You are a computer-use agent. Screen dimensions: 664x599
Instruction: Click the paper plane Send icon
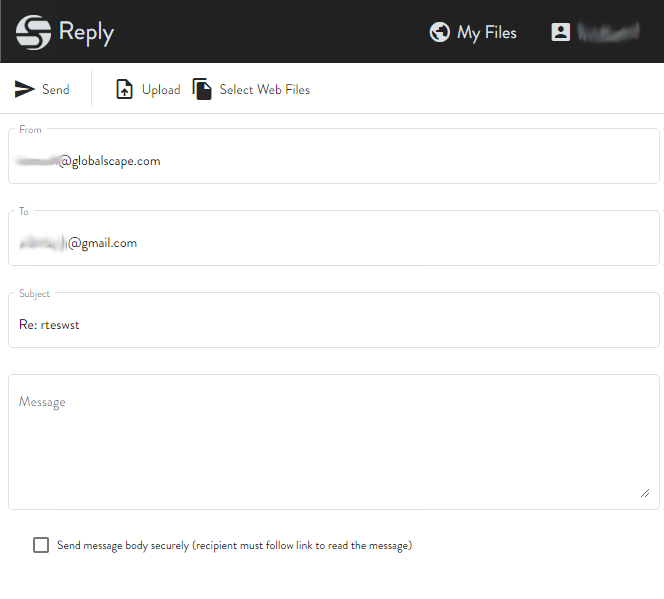[x=25, y=89]
